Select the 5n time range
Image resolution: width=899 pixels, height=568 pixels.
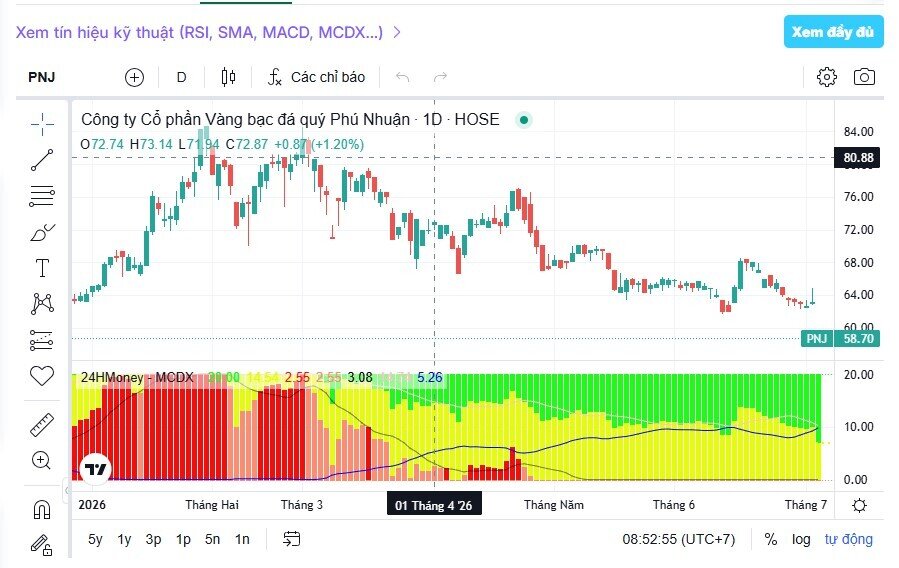(x=212, y=539)
